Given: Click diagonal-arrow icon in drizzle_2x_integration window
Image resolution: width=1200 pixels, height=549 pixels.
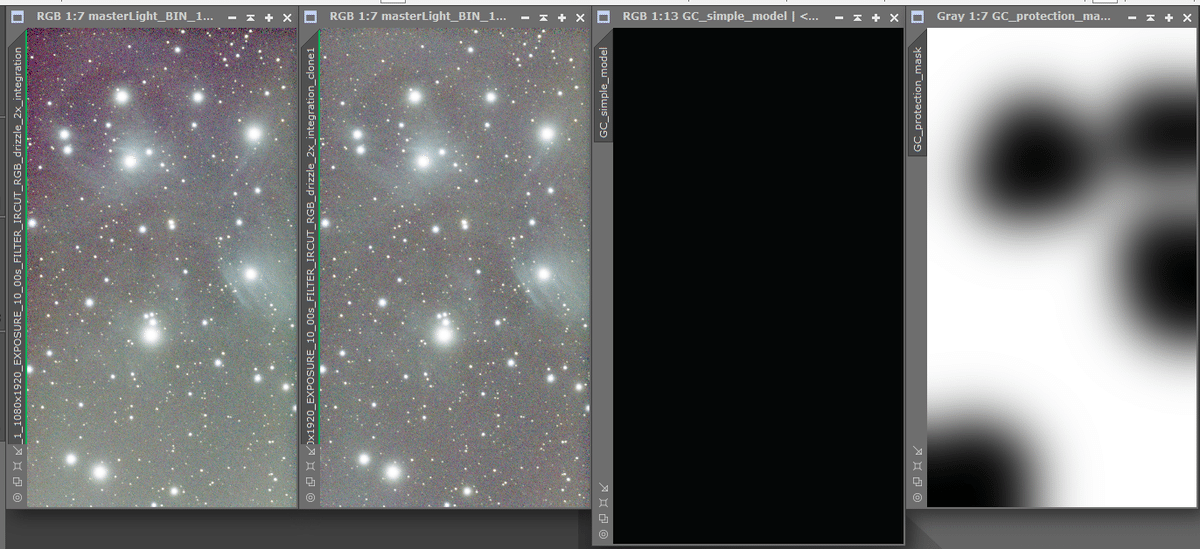Looking at the screenshot, I should coord(17,451).
